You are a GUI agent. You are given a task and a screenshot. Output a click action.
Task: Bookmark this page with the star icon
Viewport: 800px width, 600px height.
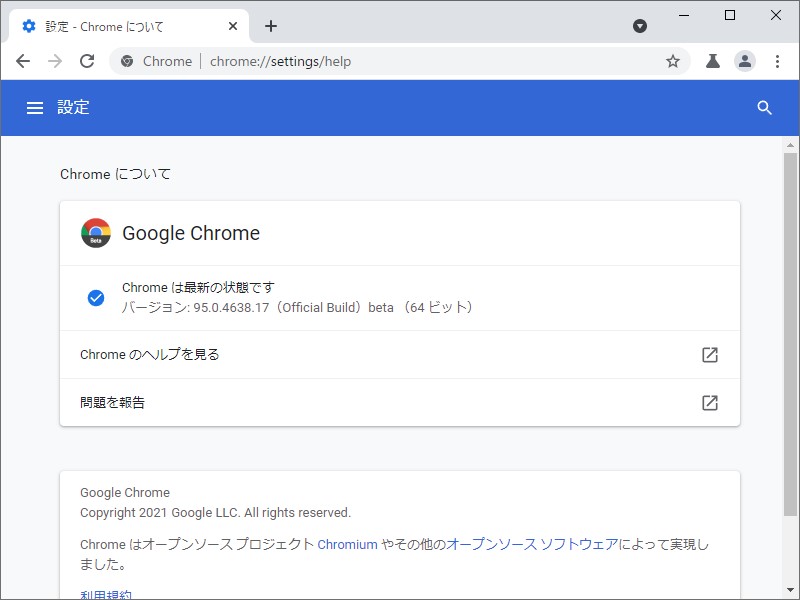(673, 61)
